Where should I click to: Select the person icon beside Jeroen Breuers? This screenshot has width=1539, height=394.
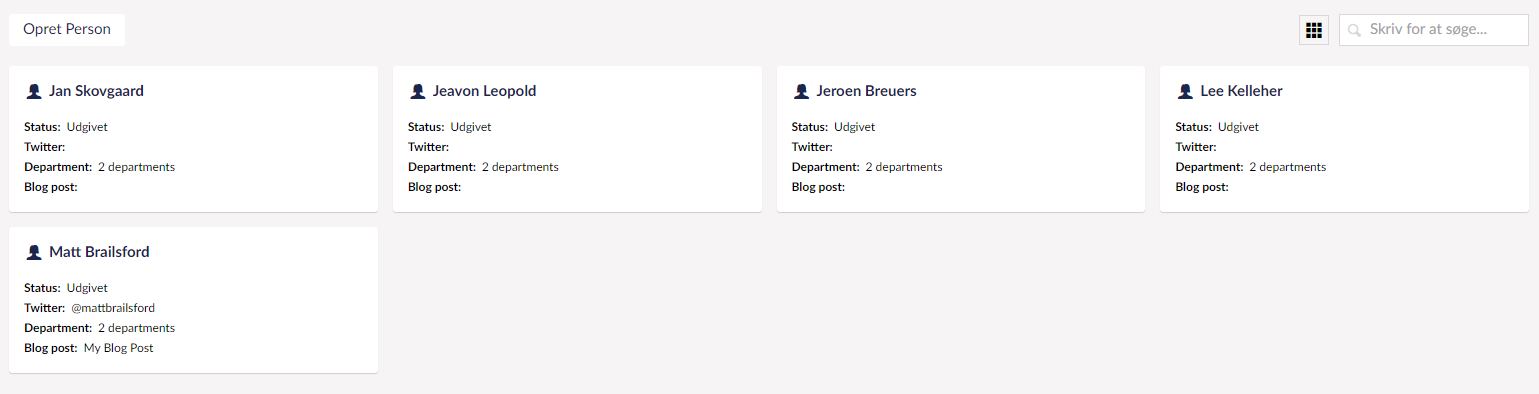pyautogui.click(x=801, y=91)
